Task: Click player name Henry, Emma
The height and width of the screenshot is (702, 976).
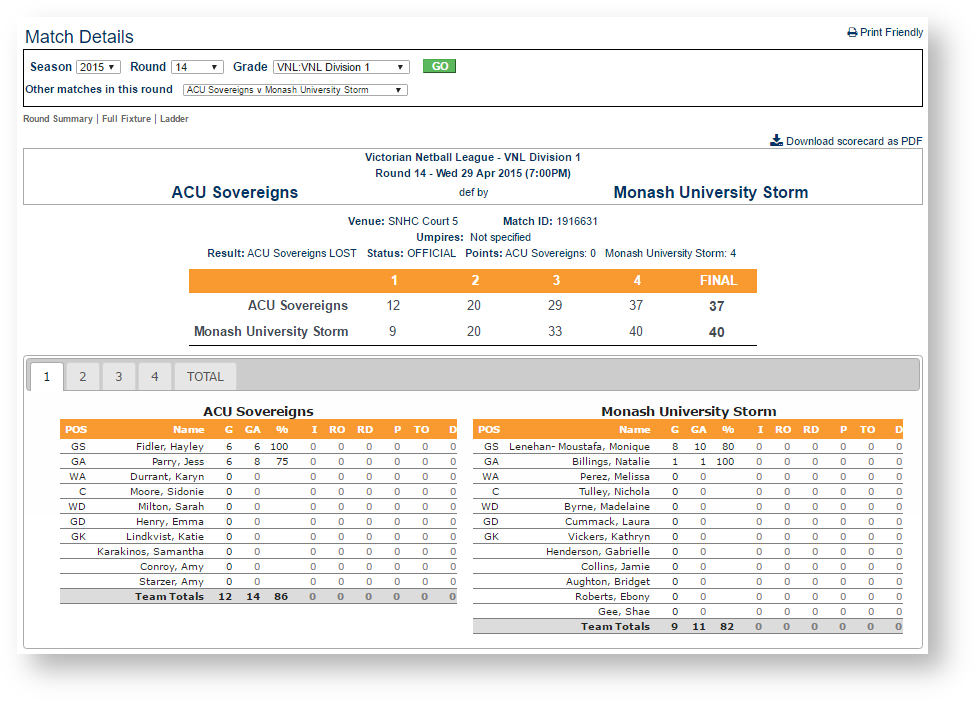Action: 170,522
